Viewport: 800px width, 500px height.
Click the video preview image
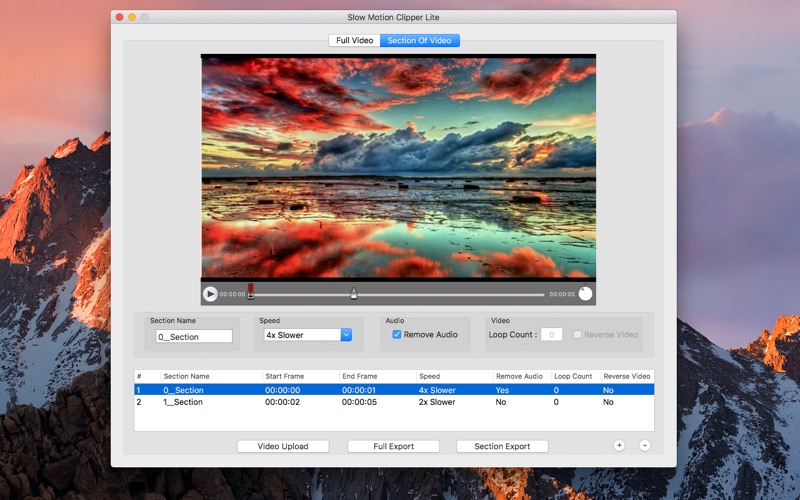(398, 166)
